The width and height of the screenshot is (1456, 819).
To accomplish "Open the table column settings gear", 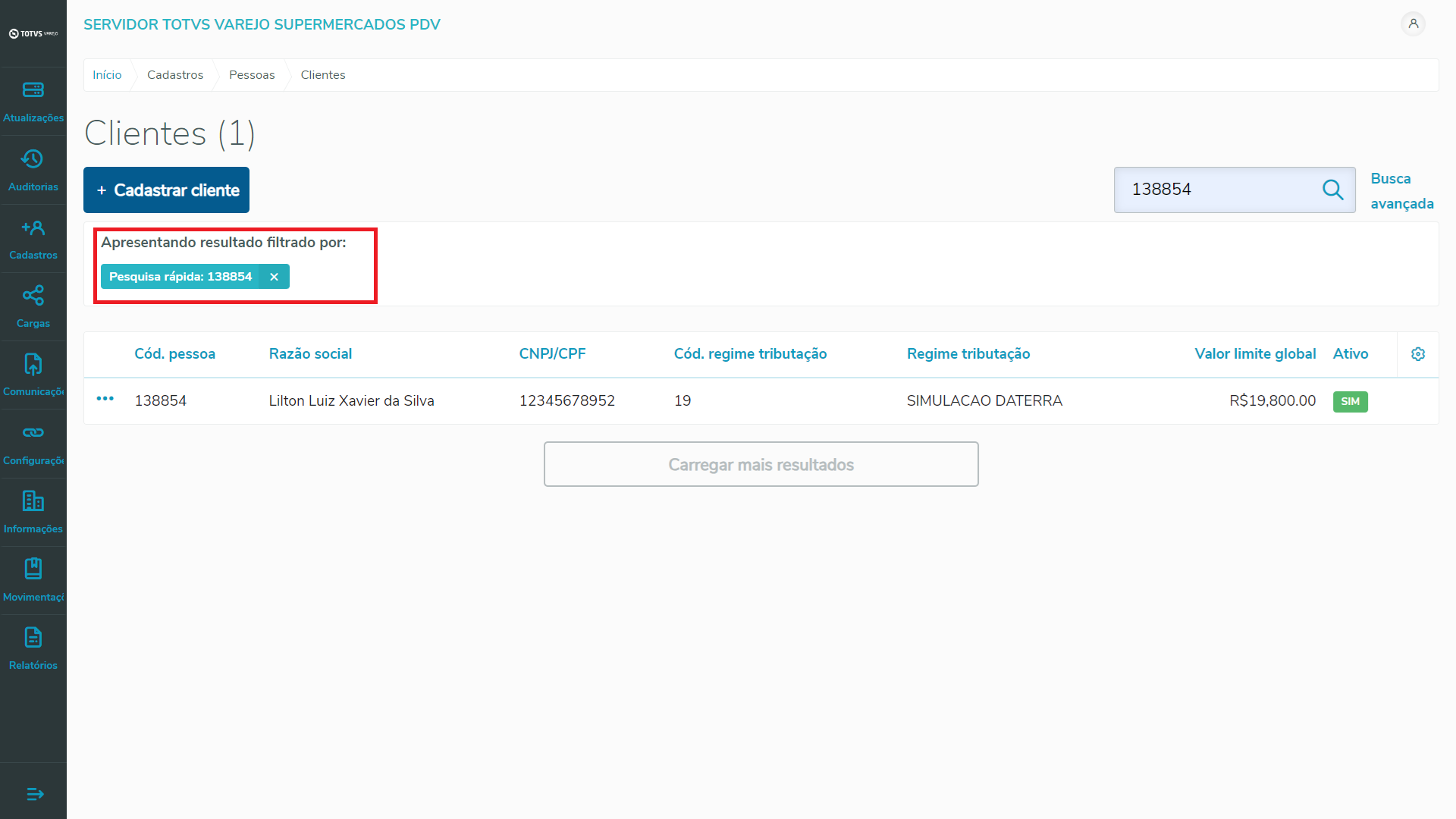I will pyautogui.click(x=1417, y=354).
